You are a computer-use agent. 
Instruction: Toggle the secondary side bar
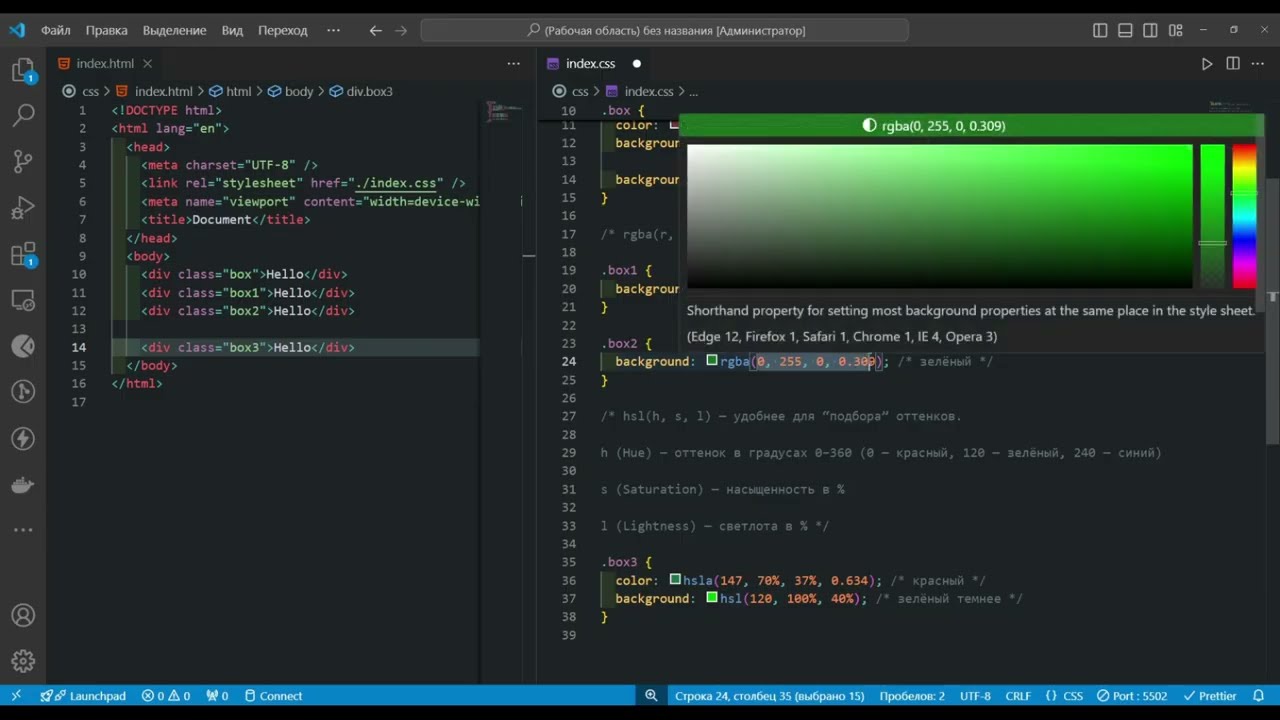point(1151,31)
